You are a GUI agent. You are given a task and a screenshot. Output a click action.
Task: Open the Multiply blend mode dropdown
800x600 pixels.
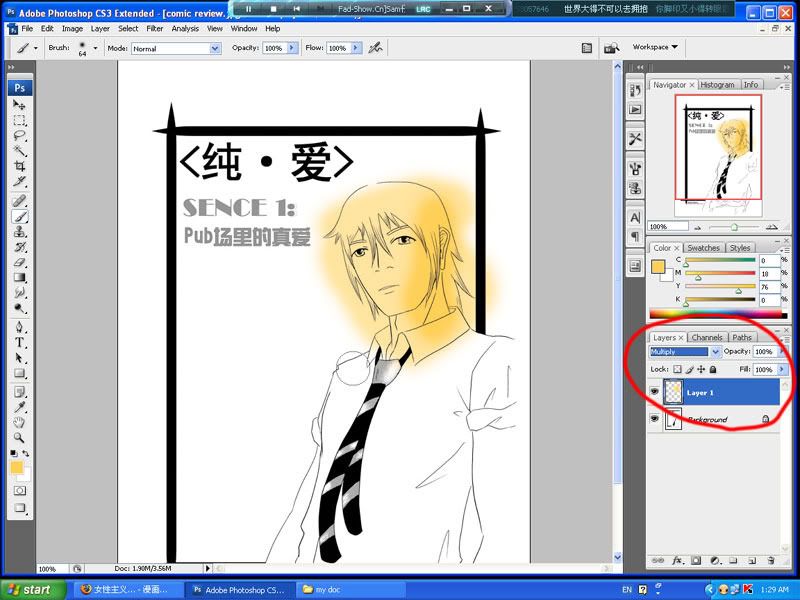tap(685, 352)
